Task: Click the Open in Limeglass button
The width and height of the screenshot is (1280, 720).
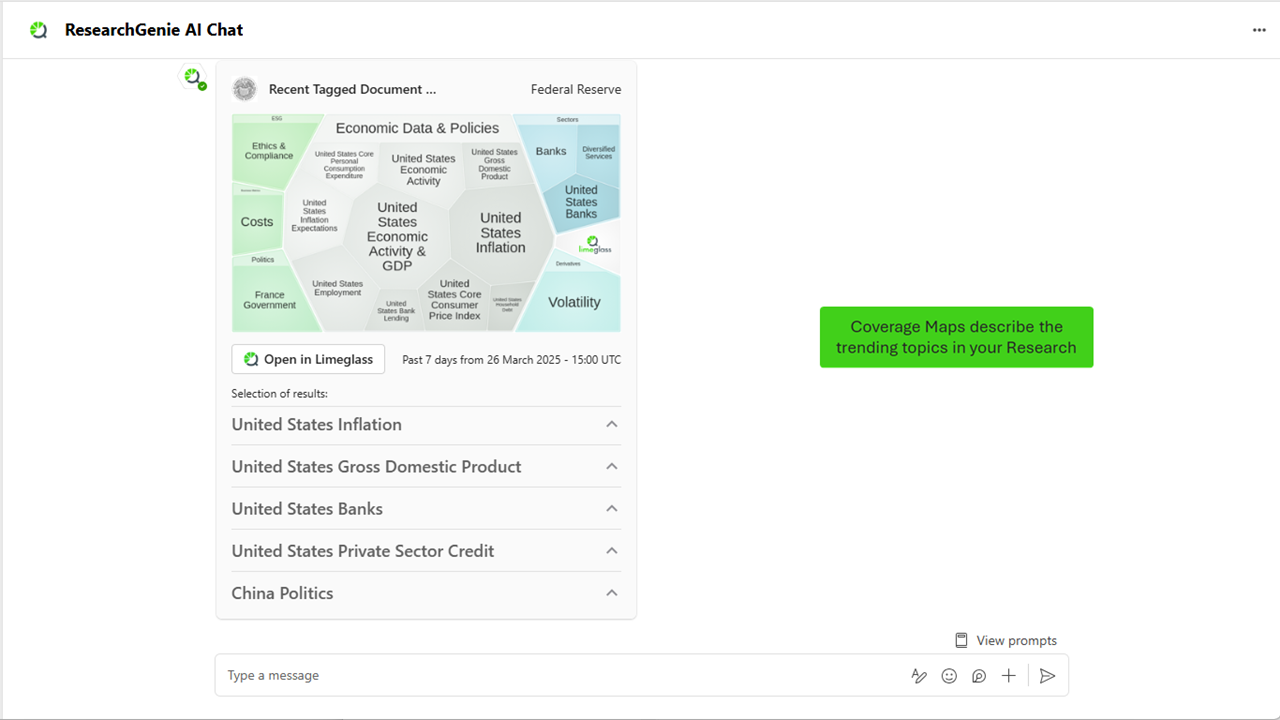Action: tap(308, 359)
